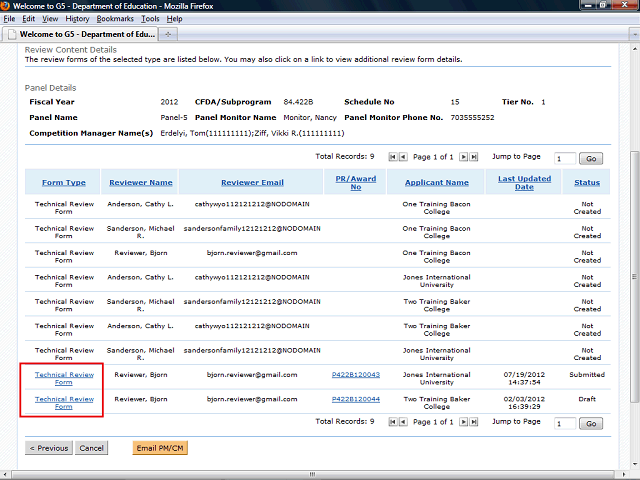Image resolution: width=640 pixels, height=480 pixels.
Task: Click the vertical page scrollbar
Action: (x=634, y=250)
